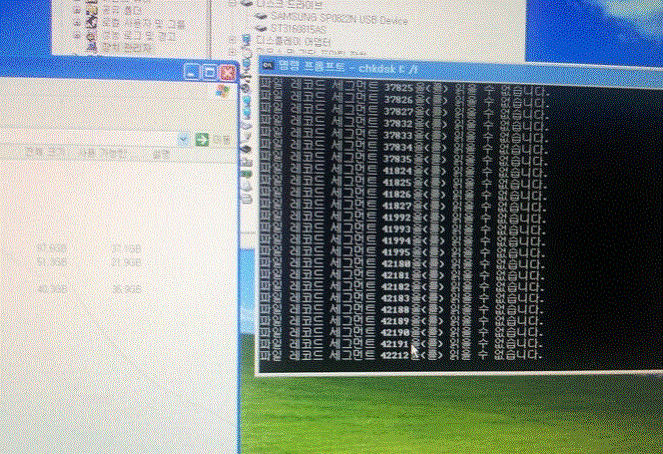Click the 성능 로그 및 경고 icon
The height and width of the screenshot is (454, 663).
(92, 36)
